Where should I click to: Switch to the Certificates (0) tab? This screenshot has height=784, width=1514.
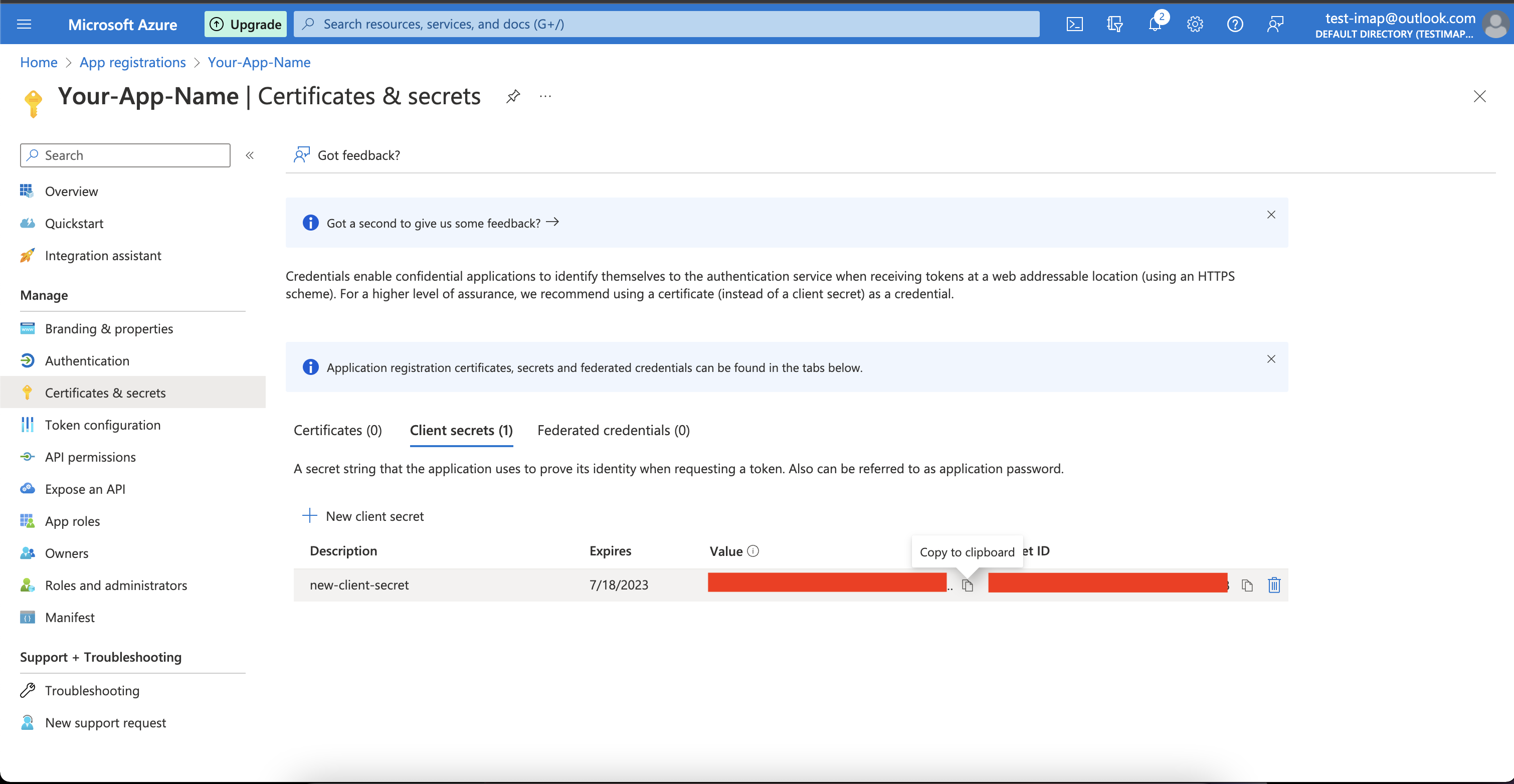(337, 430)
